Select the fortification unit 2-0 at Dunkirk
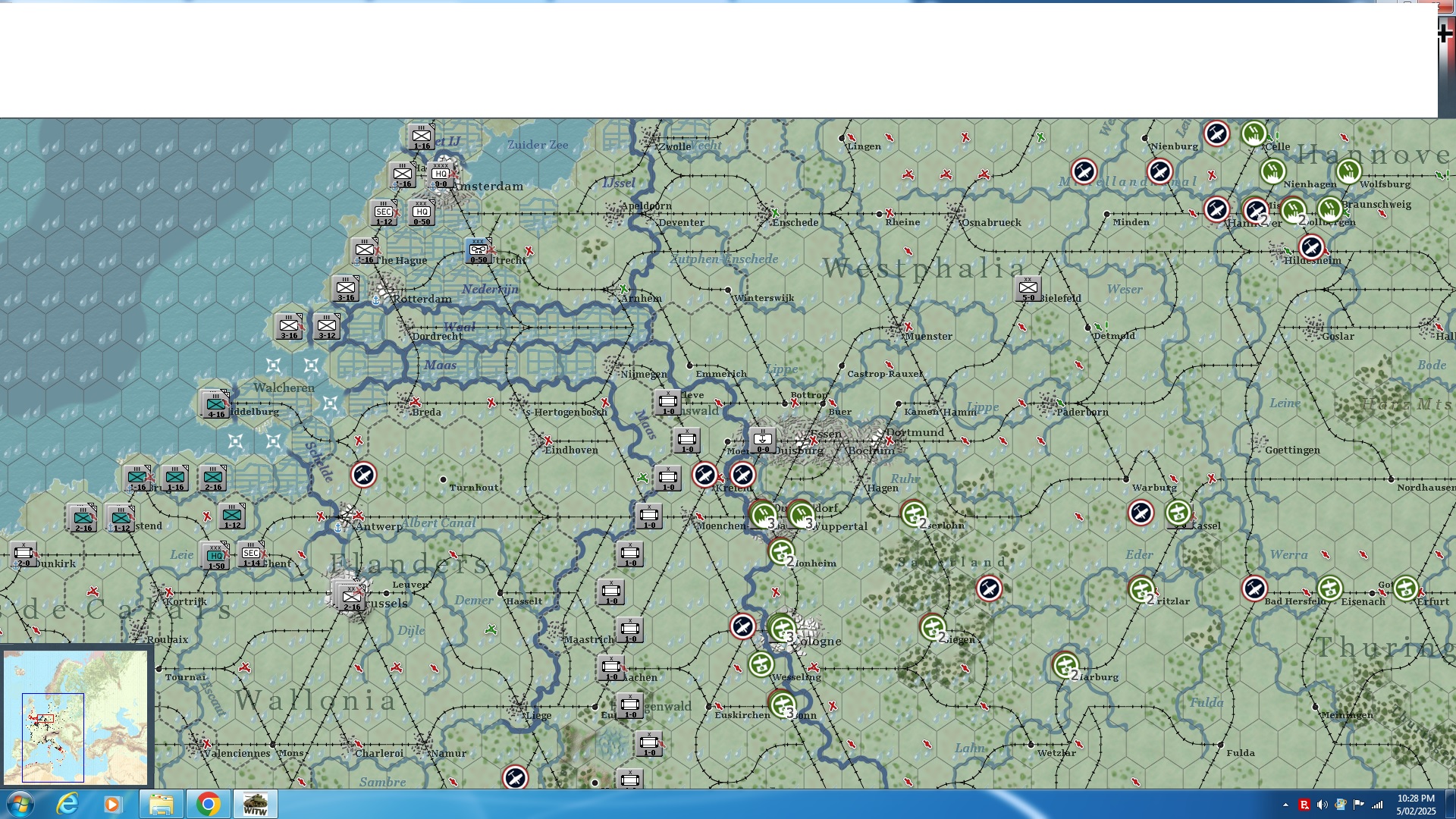The image size is (1456, 819). pos(24,554)
